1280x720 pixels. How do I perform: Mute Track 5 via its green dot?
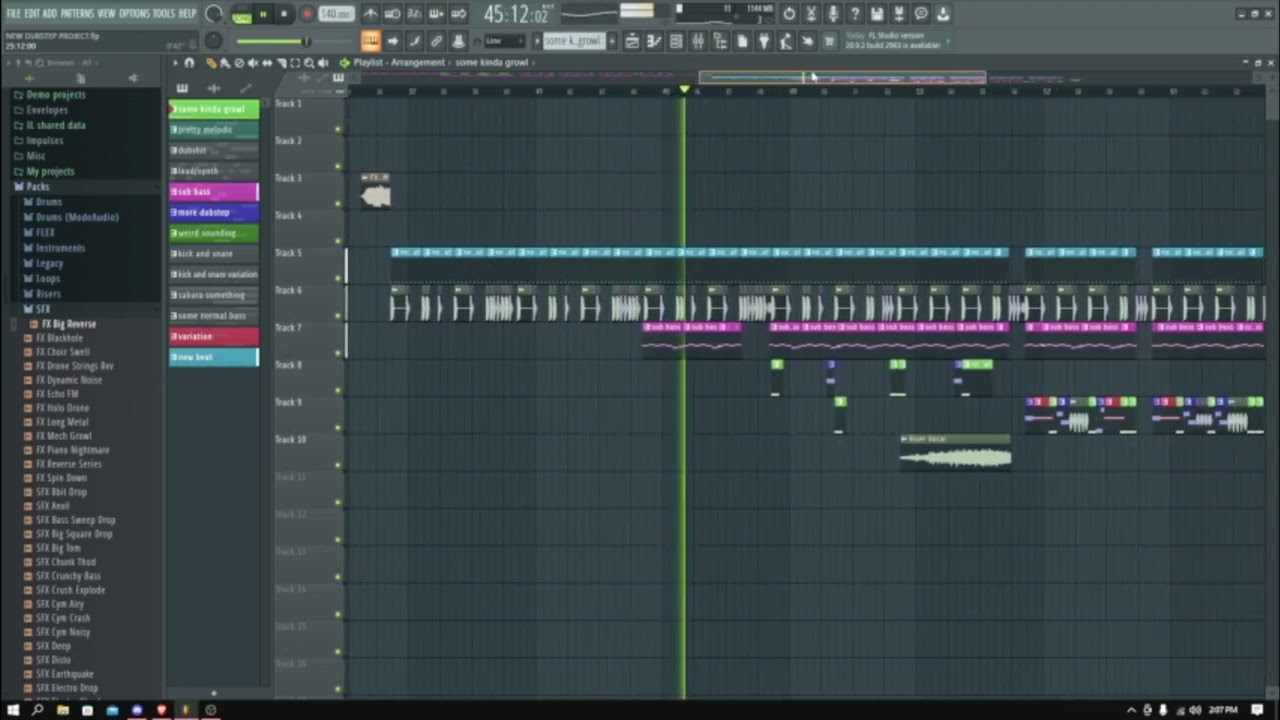(338, 278)
